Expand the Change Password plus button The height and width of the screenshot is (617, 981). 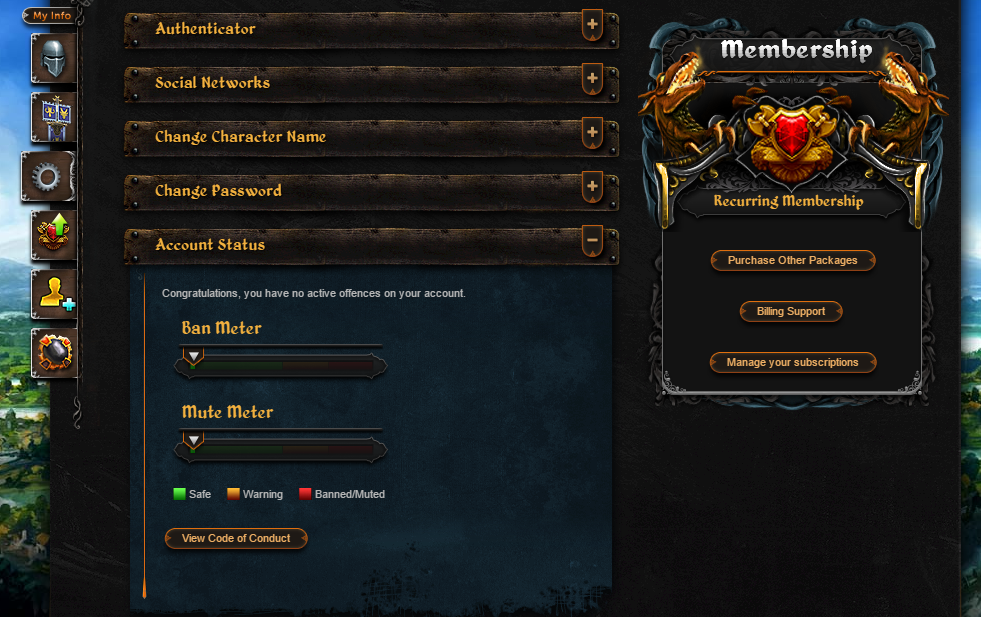pyautogui.click(x=592, y=186)
